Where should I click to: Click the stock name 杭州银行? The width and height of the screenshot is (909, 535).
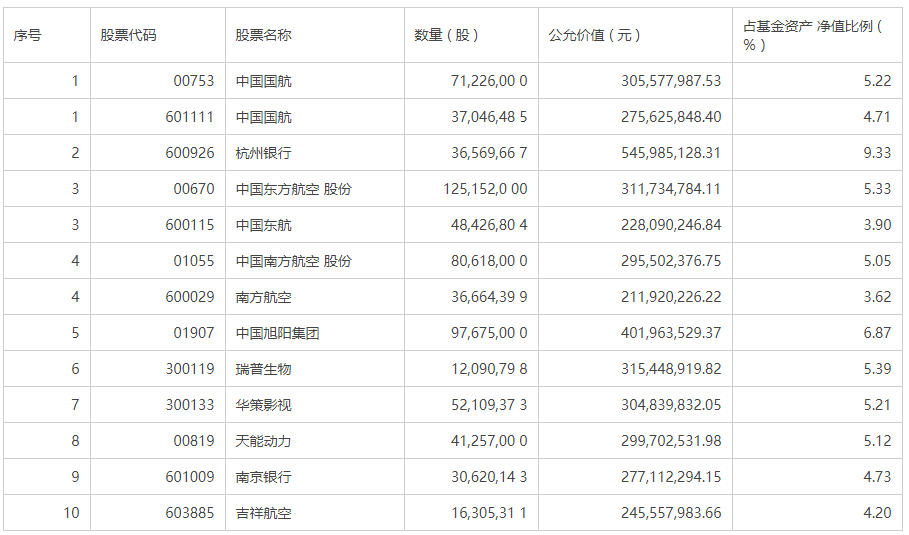coord(263,153)
